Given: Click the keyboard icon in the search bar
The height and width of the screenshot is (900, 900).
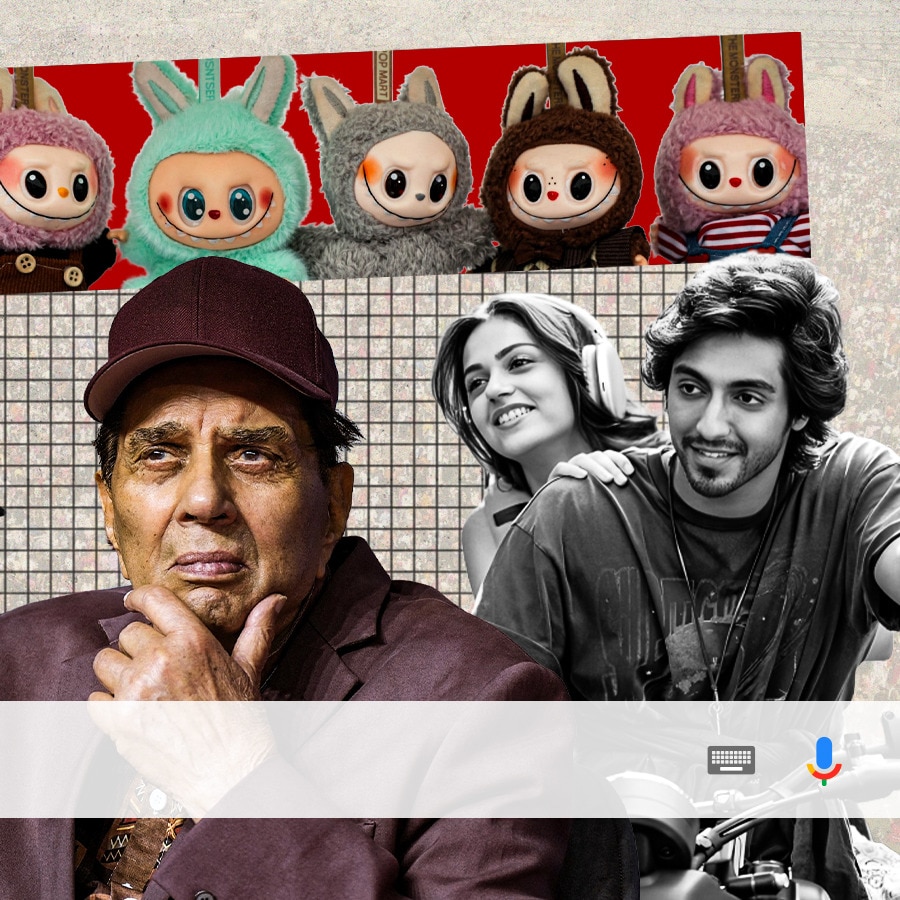Looking at the screenshot, I should pyautogui.click(x=731, y=762).
